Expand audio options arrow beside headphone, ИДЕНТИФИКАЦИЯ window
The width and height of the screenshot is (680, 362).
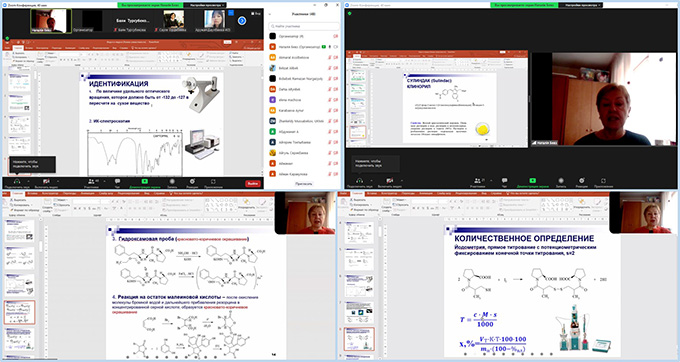click(x=29, y=181)
